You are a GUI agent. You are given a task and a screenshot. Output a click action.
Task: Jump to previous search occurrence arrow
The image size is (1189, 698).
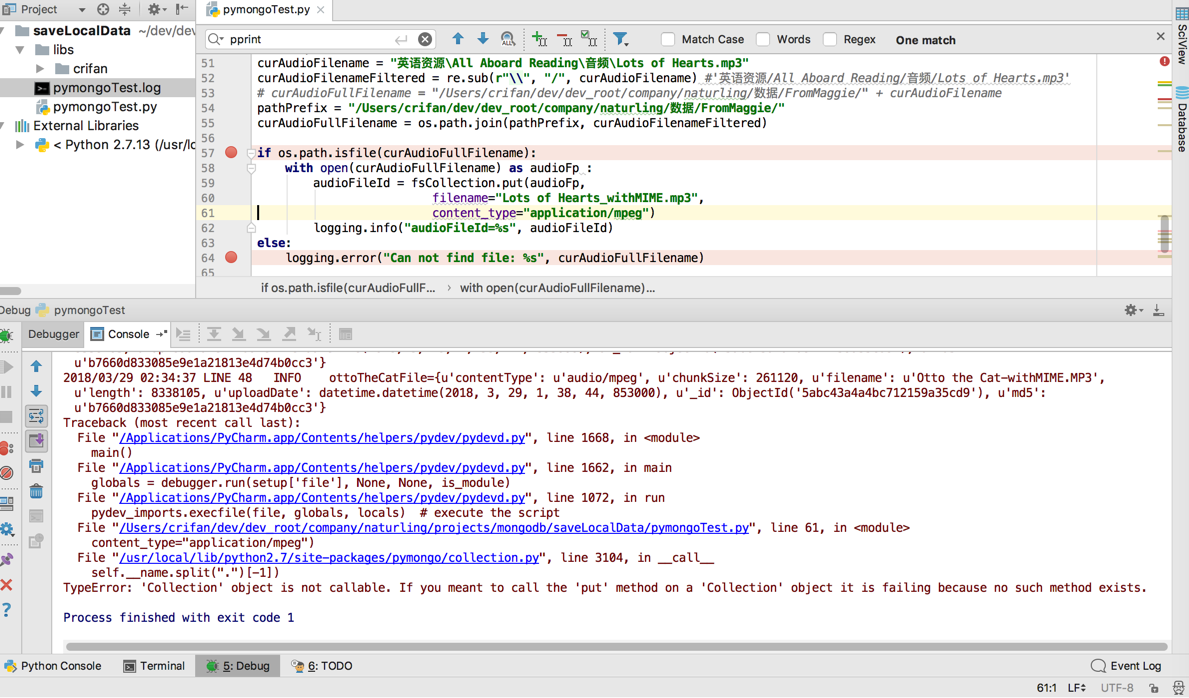pyautogui.click(x=458, y=39)
